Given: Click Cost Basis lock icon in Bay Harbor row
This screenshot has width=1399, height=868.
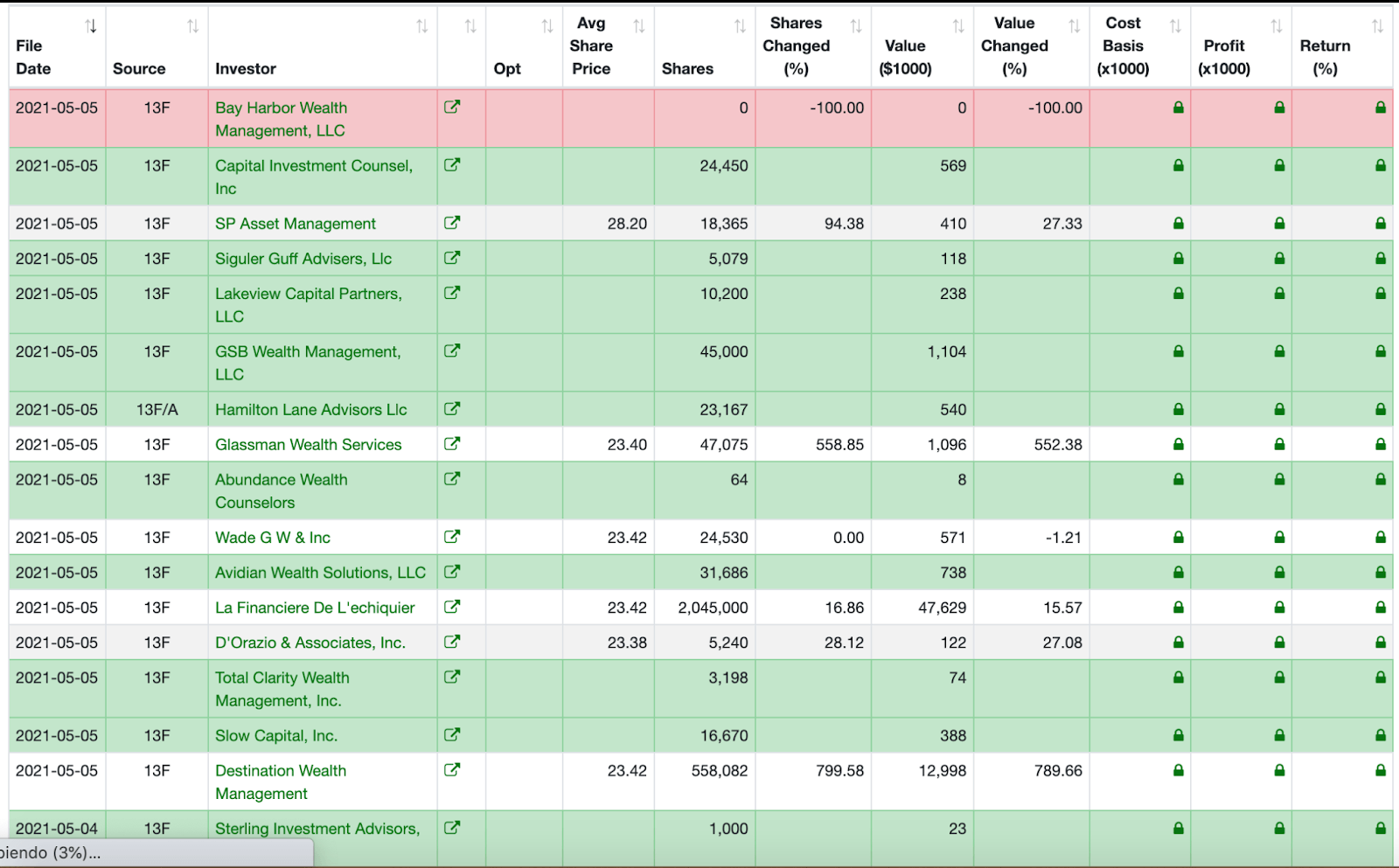Looking at the screenshot, I should click(x=1179, y=108).
